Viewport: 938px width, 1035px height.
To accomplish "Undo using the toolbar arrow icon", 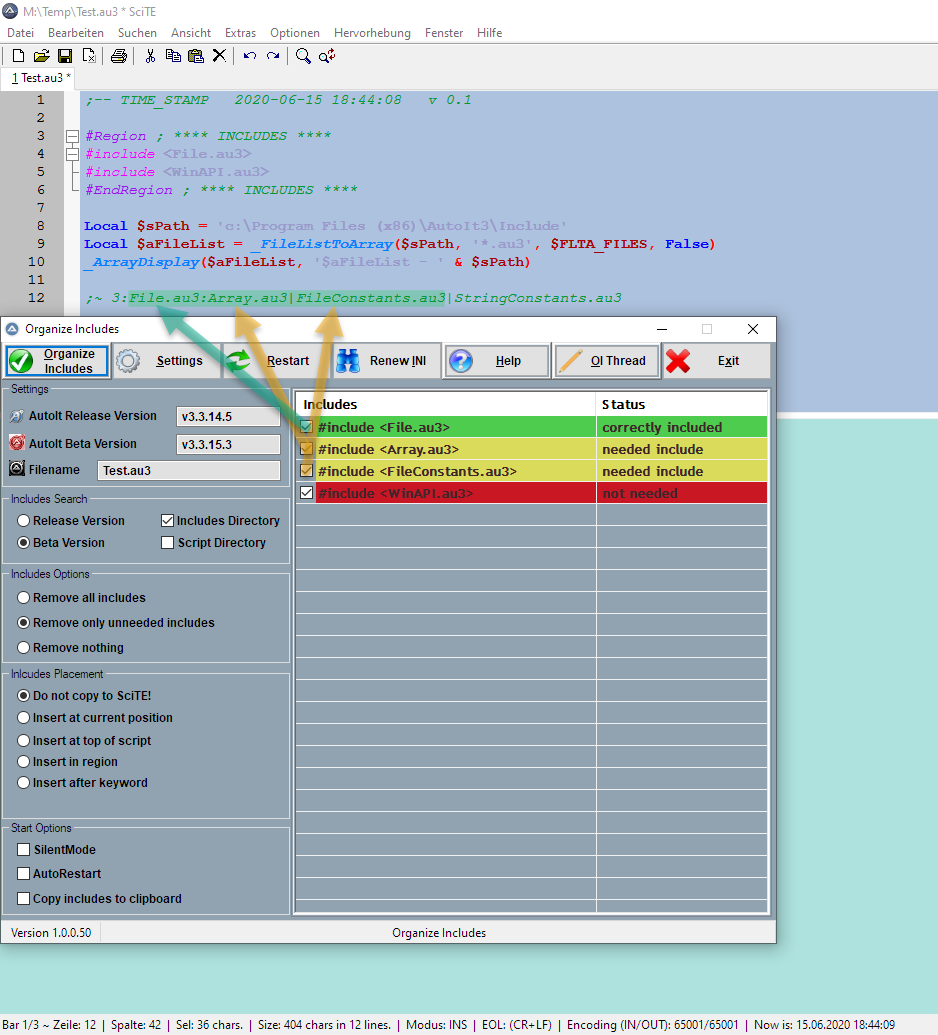I will 249,56.
